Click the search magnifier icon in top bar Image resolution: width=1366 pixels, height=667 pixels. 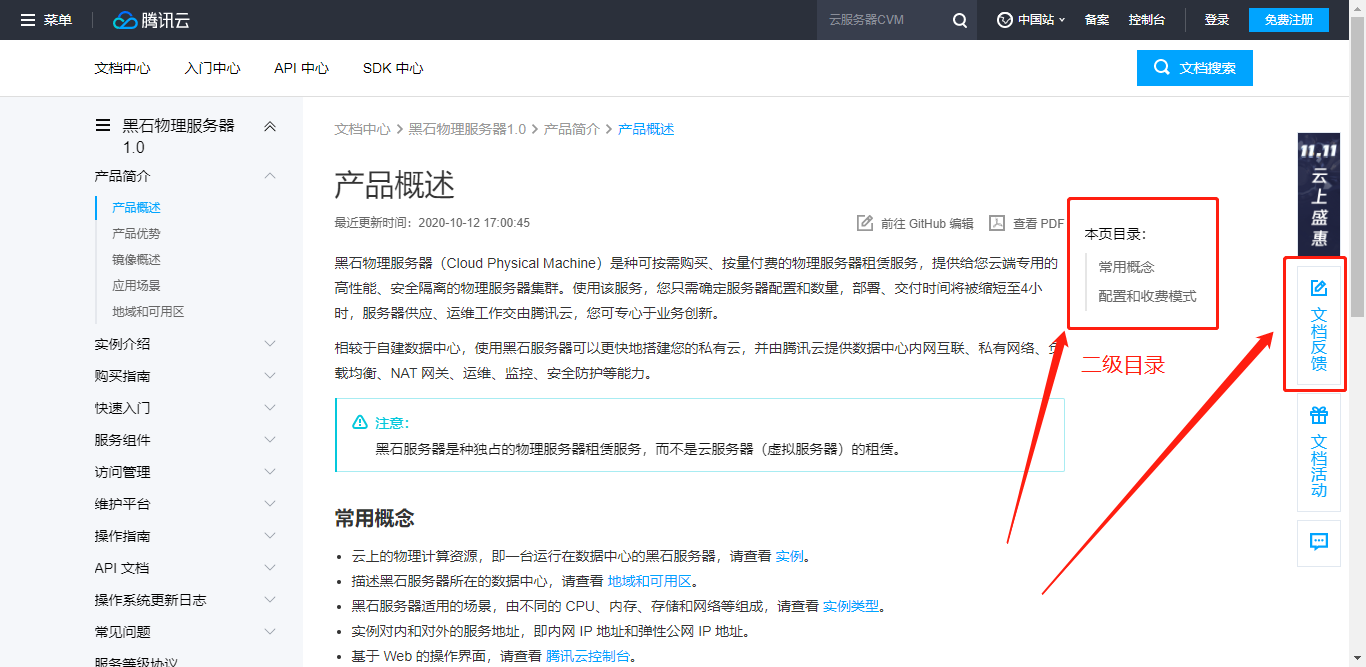pos(959,20)
